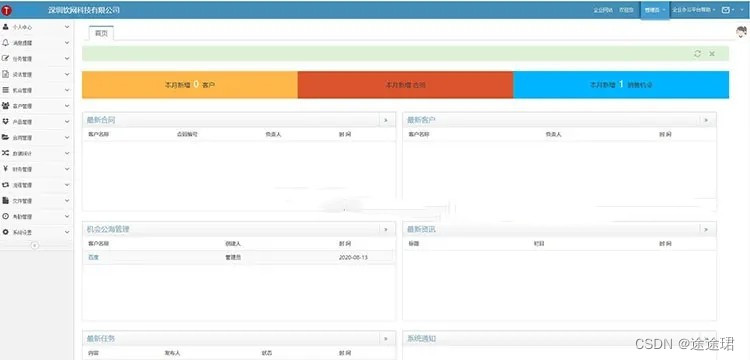750x360 pixels.
Task: Open more of 最新资讯 via its arrow button
Action: click(x=706, y=229)
